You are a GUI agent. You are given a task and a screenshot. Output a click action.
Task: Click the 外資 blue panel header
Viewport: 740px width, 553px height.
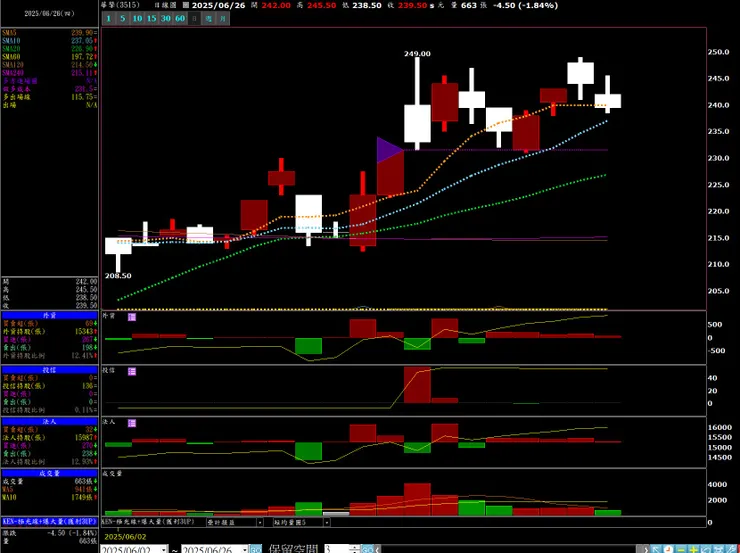pyautogui.click(x=50, y=315)
